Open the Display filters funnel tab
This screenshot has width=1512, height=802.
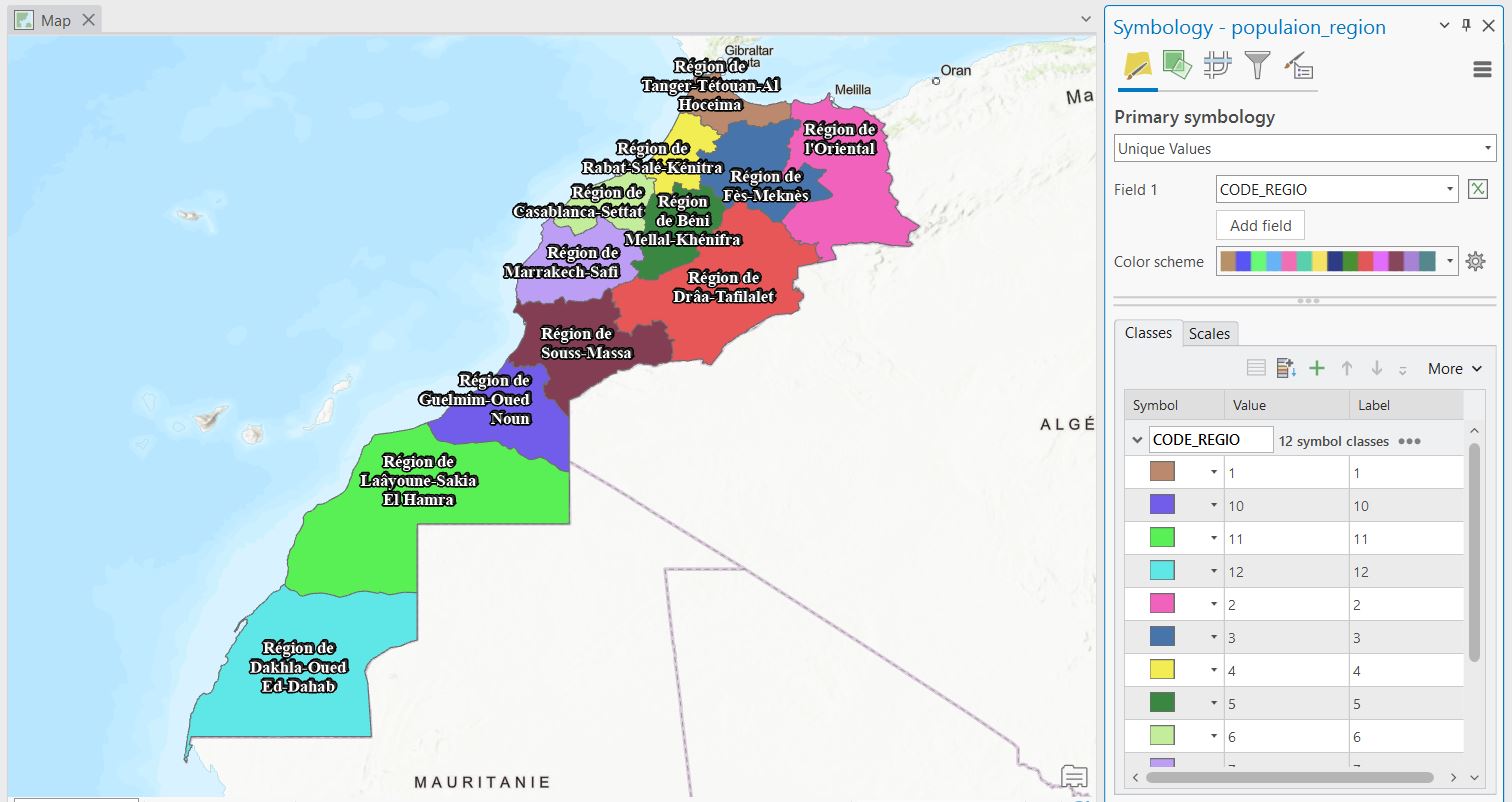(1257, 66)
